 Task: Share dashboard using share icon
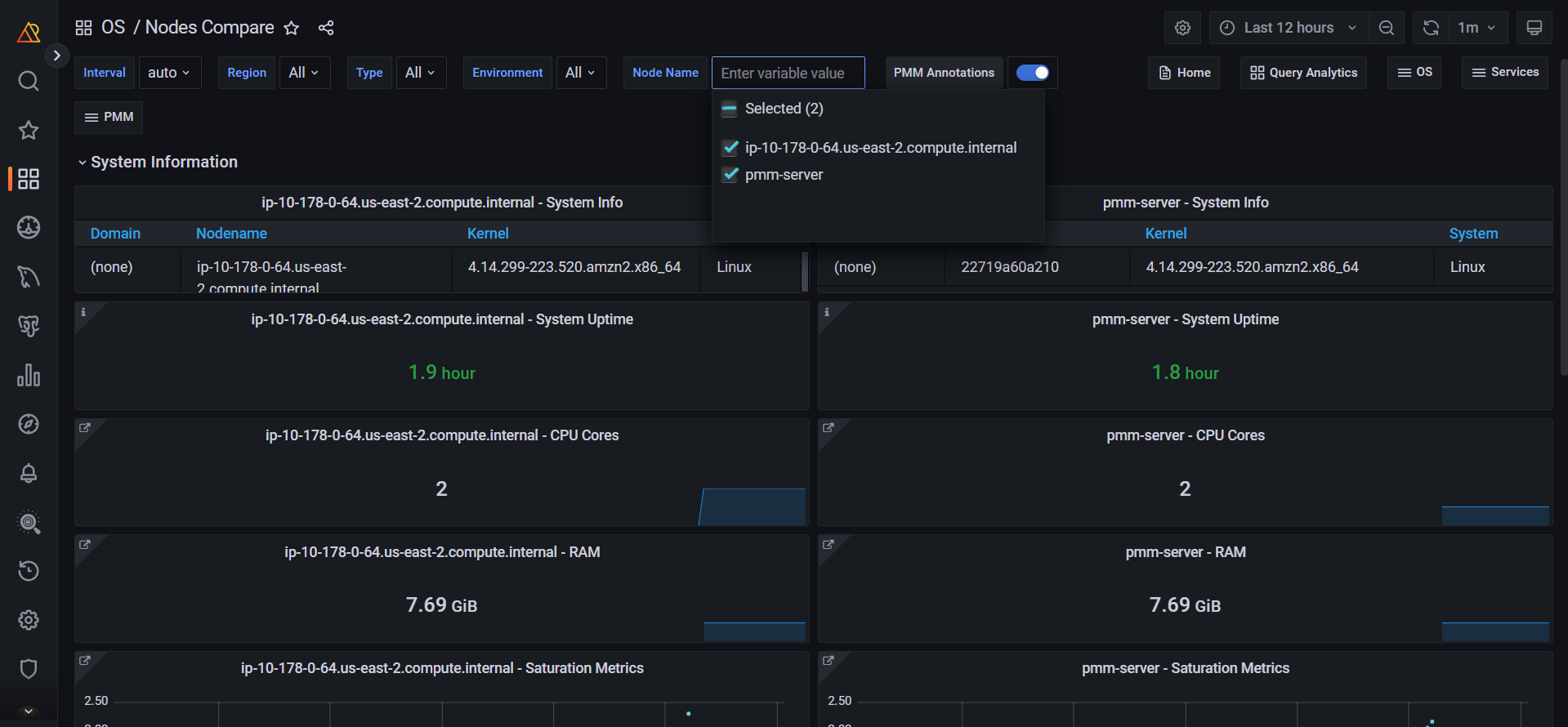click(326, 28)
